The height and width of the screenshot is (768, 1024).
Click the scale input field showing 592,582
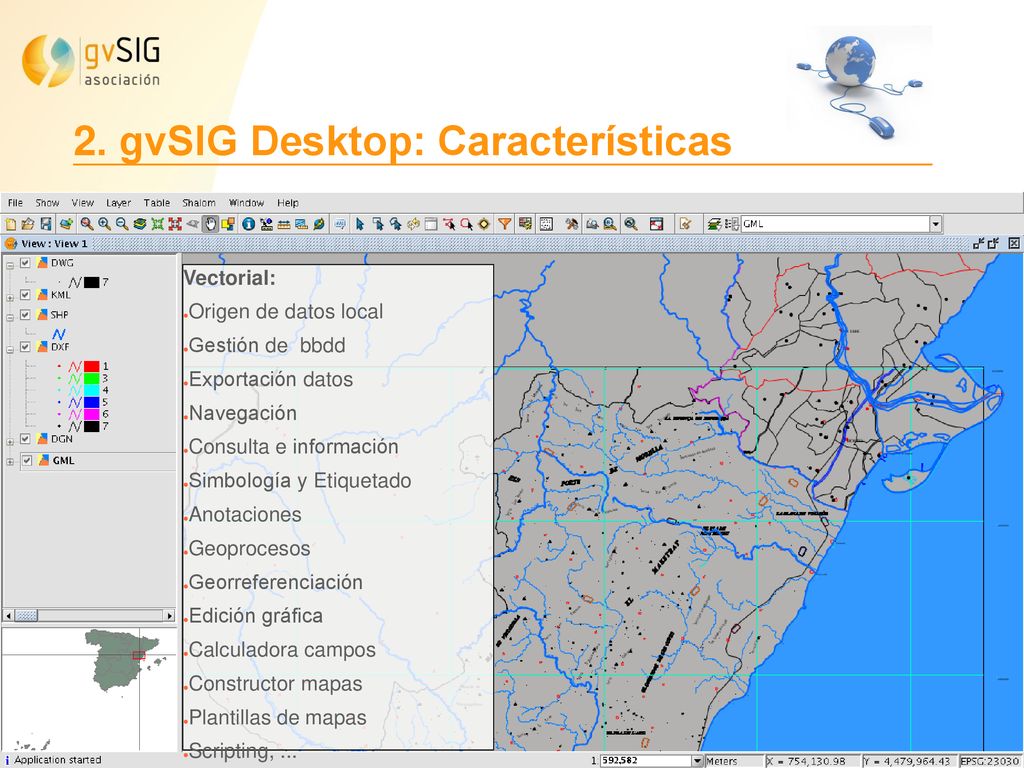click(x=646, y=761)
